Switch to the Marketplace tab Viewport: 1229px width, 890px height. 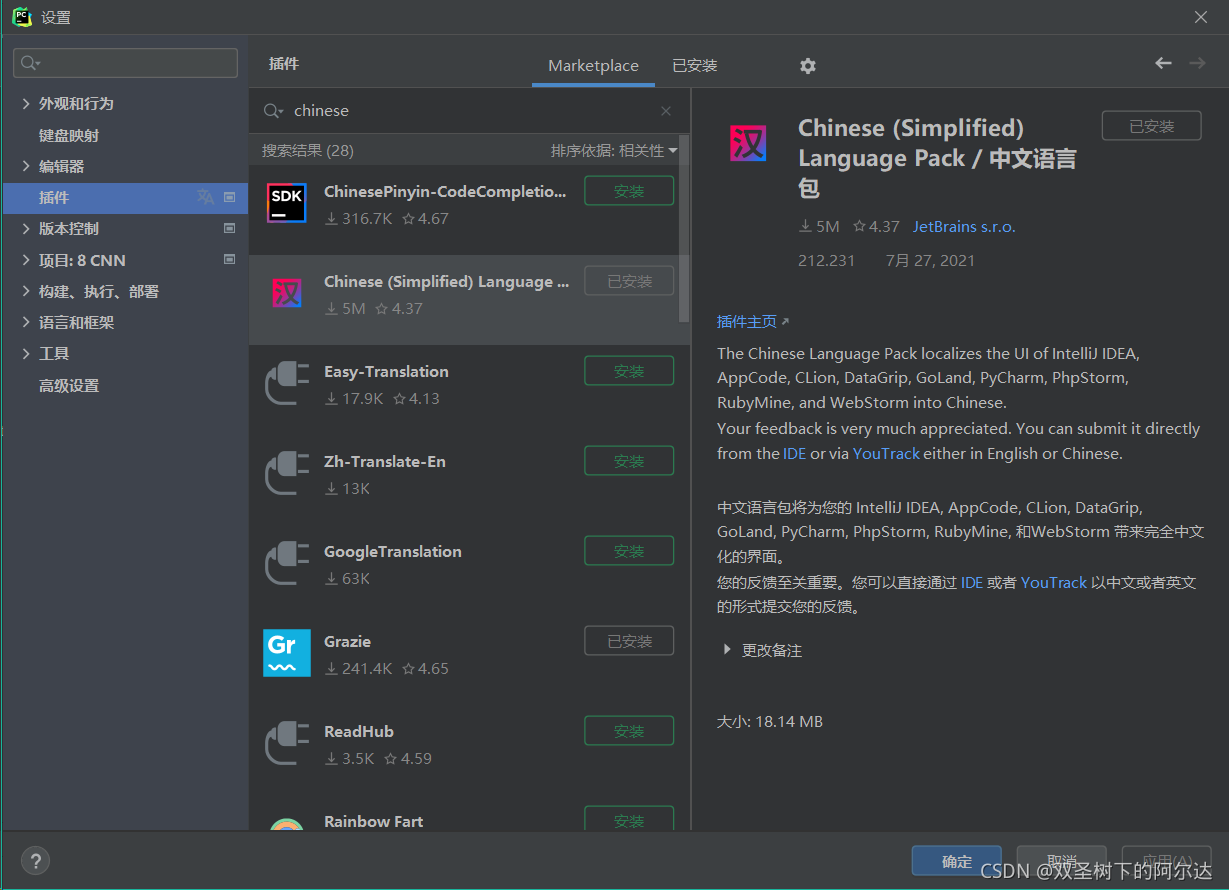click(x=593, y=66)
